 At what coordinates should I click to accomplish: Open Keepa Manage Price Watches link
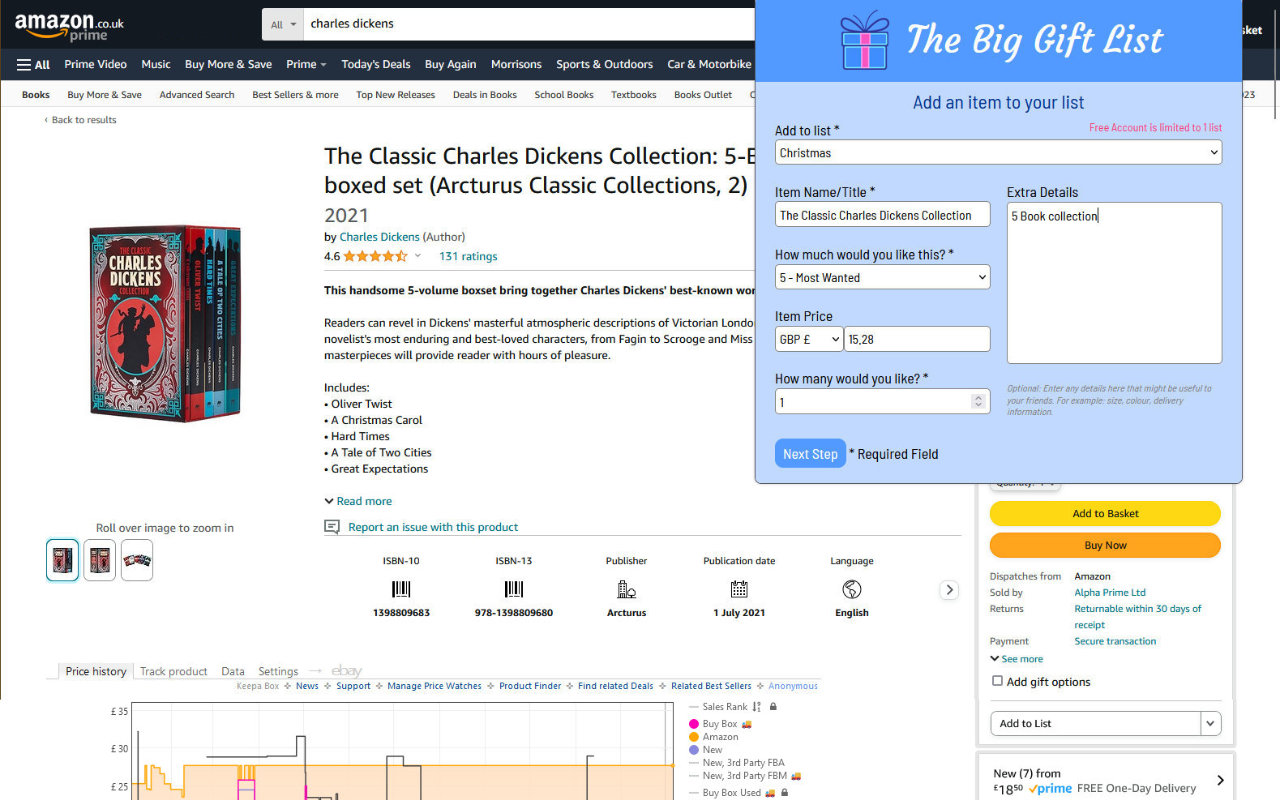(x=434, y=686)
